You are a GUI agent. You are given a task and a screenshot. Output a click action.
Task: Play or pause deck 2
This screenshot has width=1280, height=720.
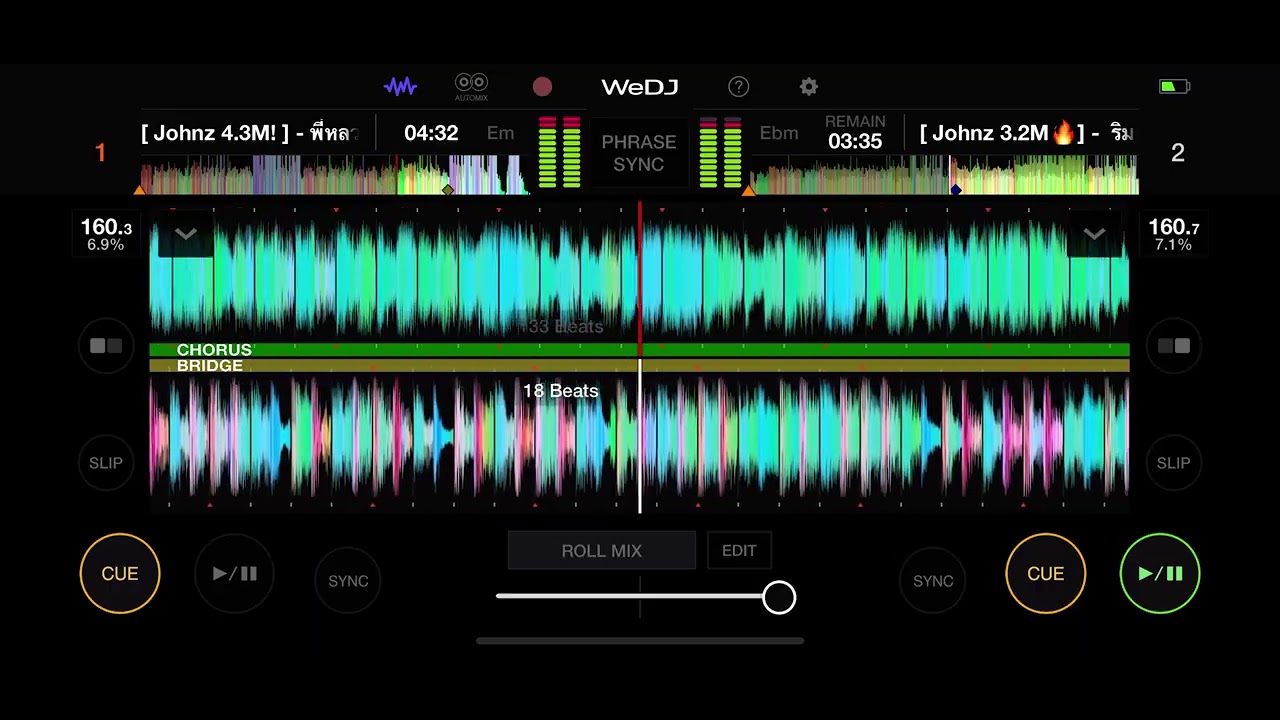[1160, 574]
